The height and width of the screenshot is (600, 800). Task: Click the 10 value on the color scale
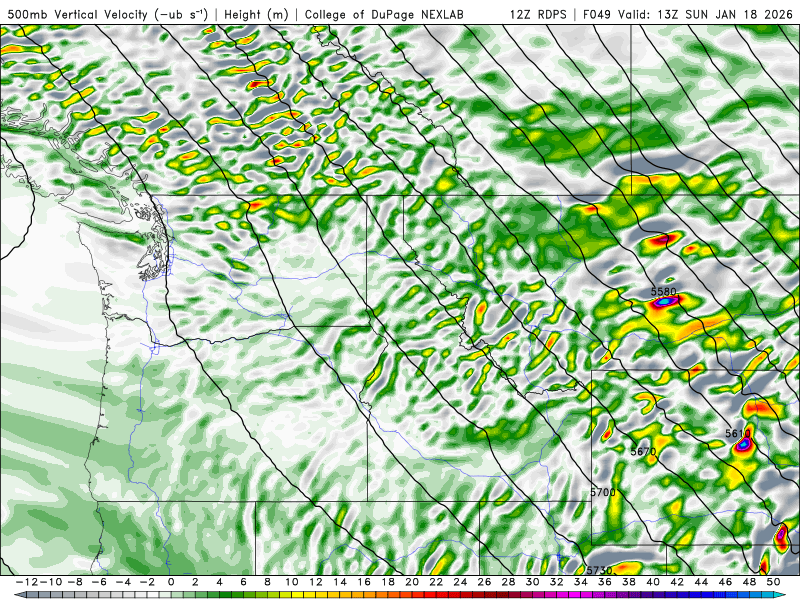pos(292,582)
